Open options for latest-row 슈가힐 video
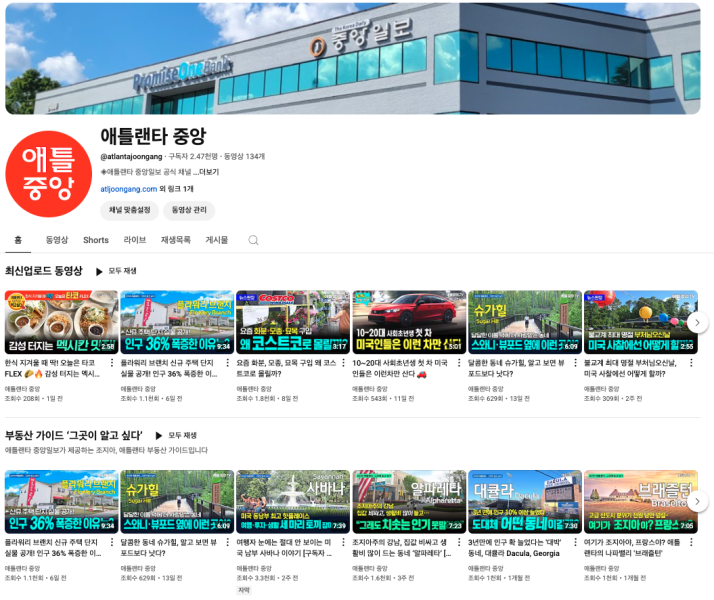The height and width of the screenshot is (600, 714). (x=575, y=363)
